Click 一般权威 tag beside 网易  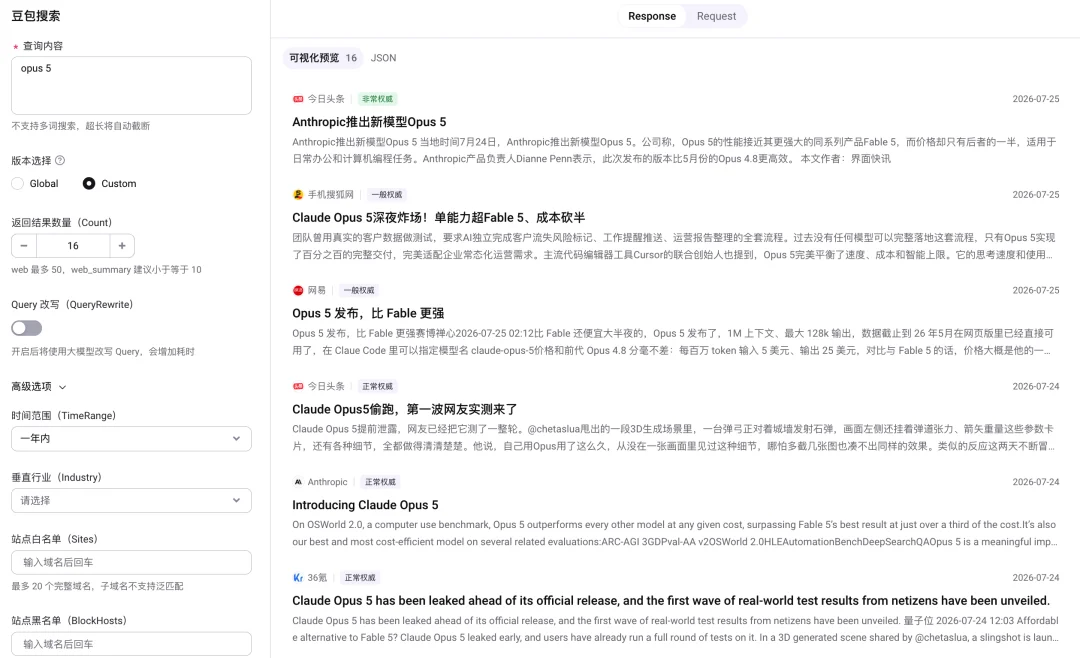click(359, 291)
